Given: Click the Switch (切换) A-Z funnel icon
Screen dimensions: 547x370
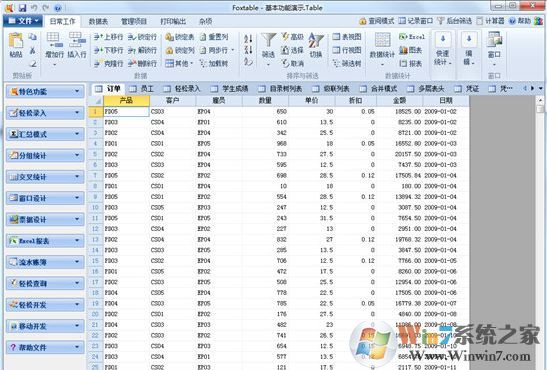Looking at the screenshot, I should (316, 45).
